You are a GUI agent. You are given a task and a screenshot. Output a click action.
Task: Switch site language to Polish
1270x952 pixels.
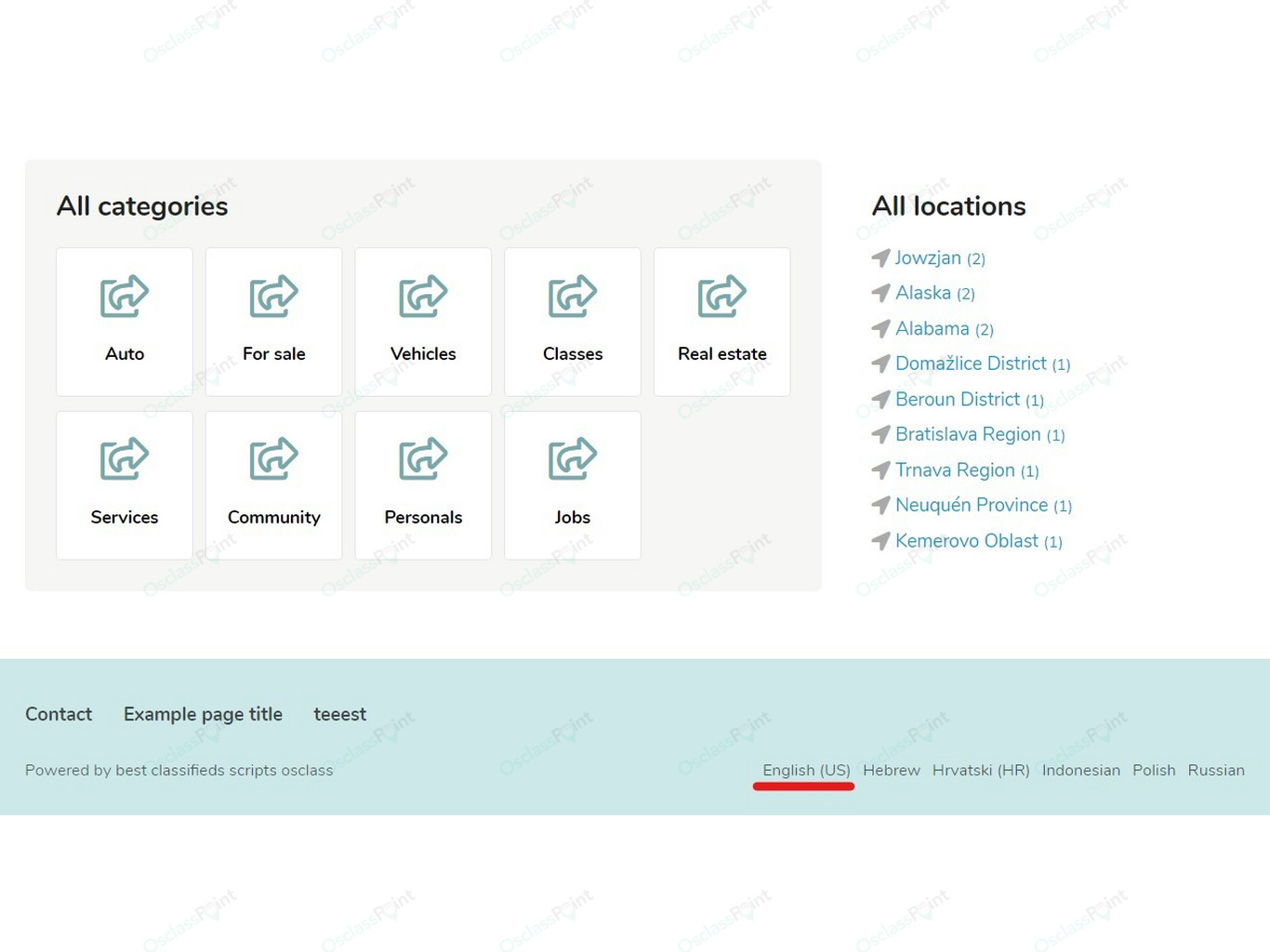pyautogui.click(x=1154, y=770)
